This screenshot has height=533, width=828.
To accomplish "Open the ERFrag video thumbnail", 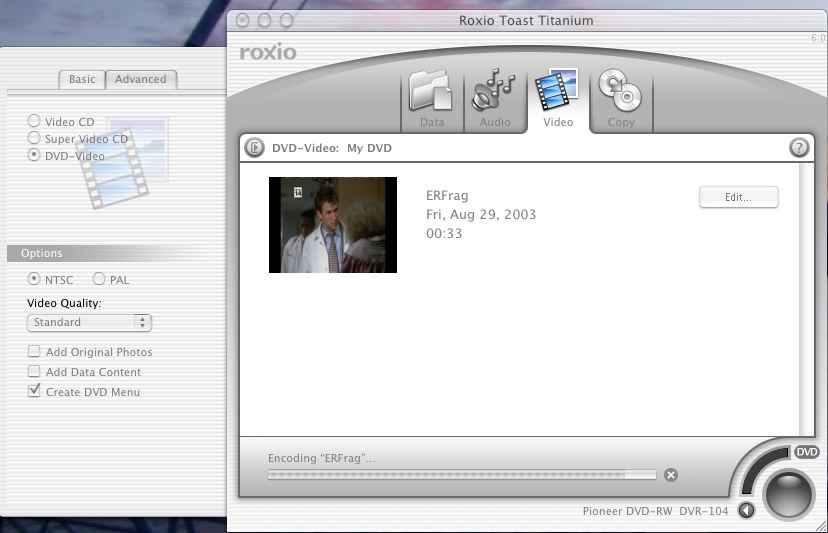I will tap(333, 225).
